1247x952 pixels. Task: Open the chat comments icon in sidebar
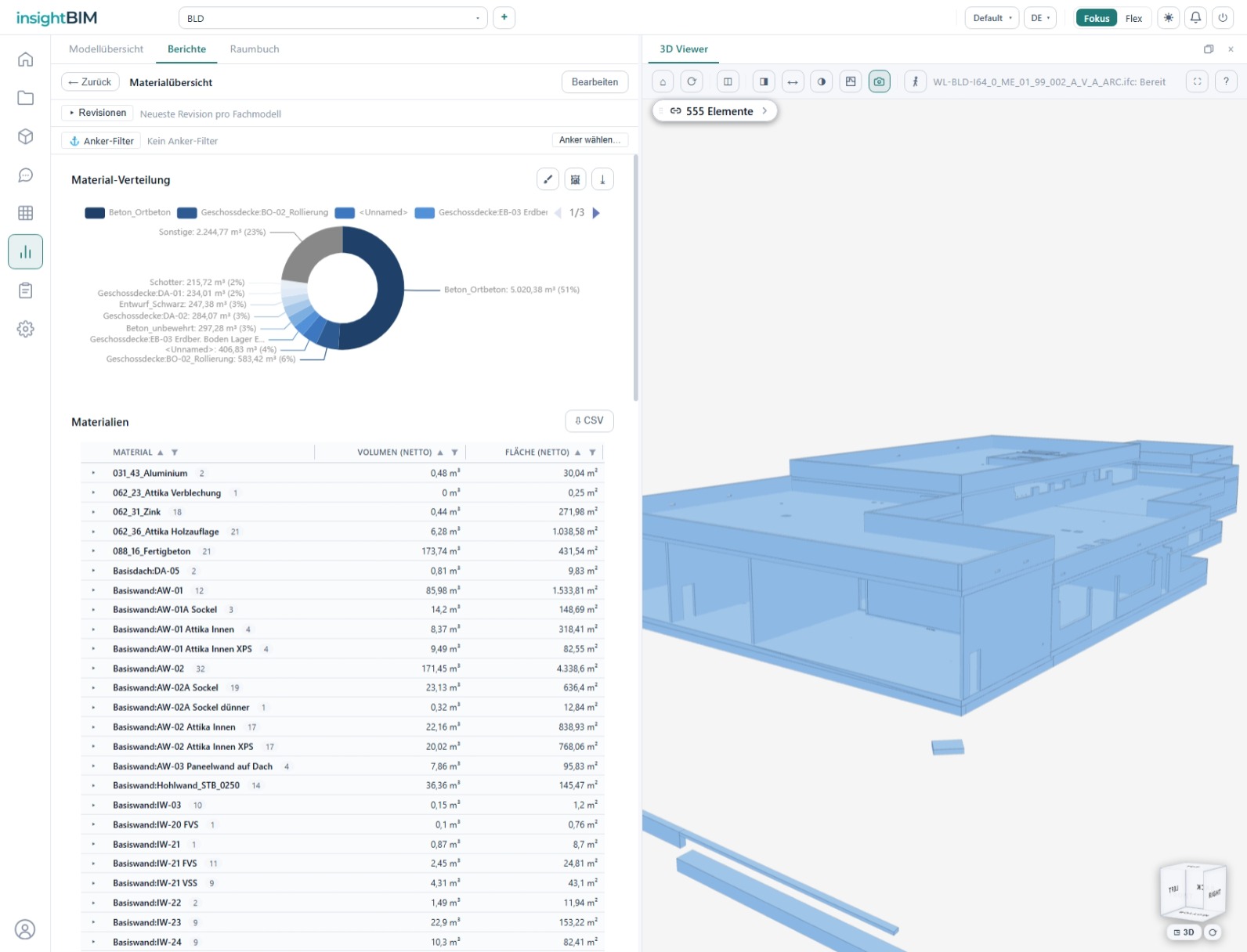click(x=25, y=175)
